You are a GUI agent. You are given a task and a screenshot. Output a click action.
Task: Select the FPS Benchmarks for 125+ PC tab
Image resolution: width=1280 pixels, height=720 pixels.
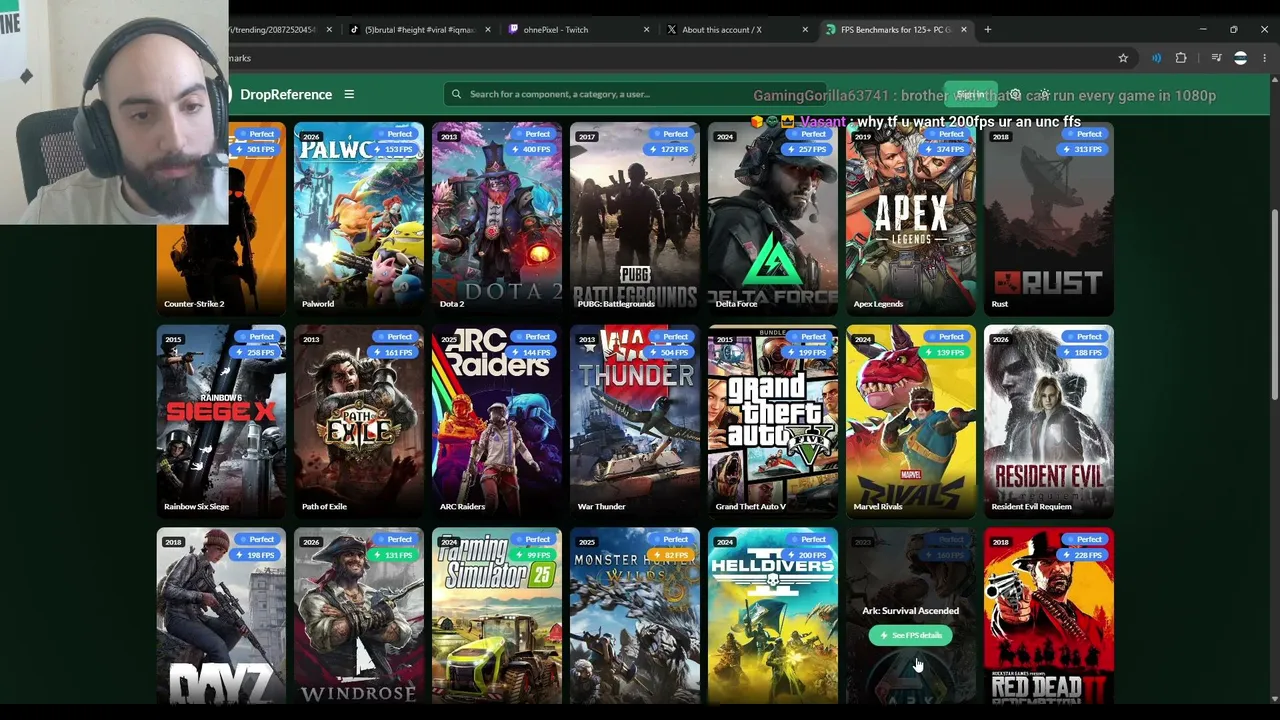[896, 30]
